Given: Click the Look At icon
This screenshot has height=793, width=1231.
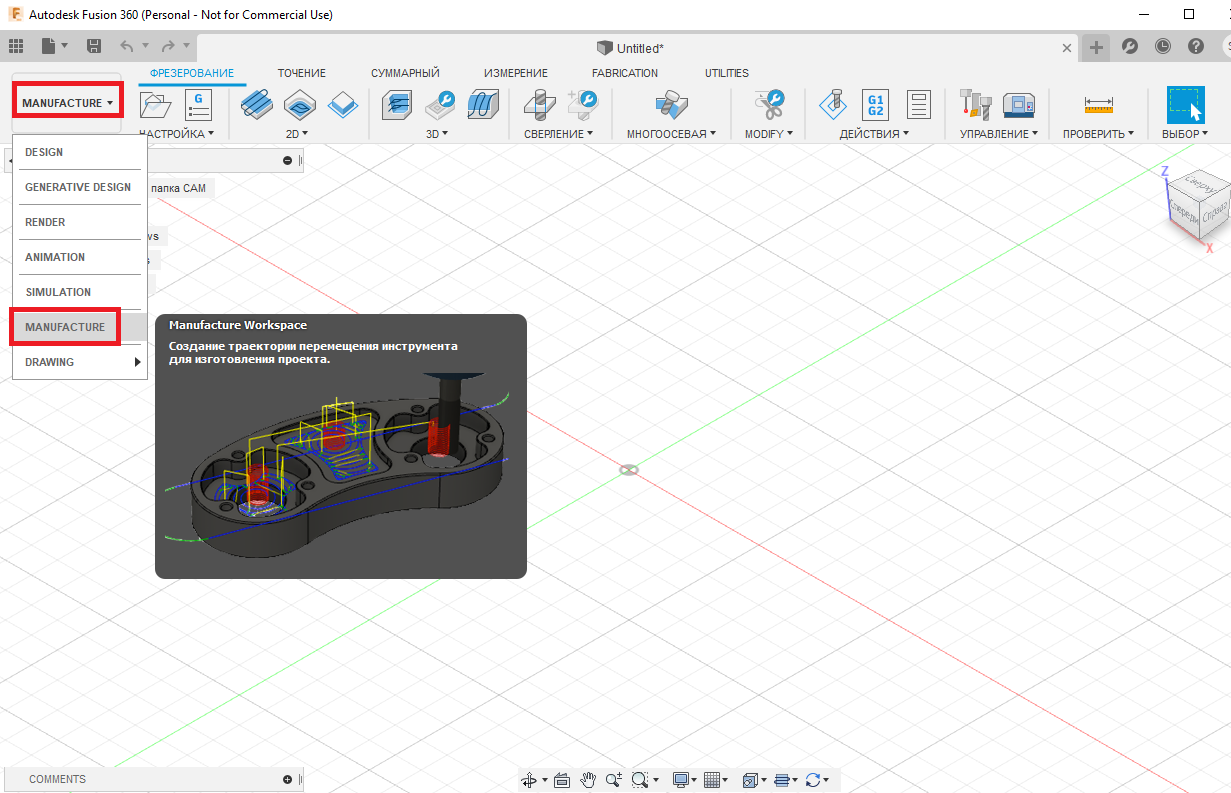Looking at the screenshot, I should coord(561,780).
